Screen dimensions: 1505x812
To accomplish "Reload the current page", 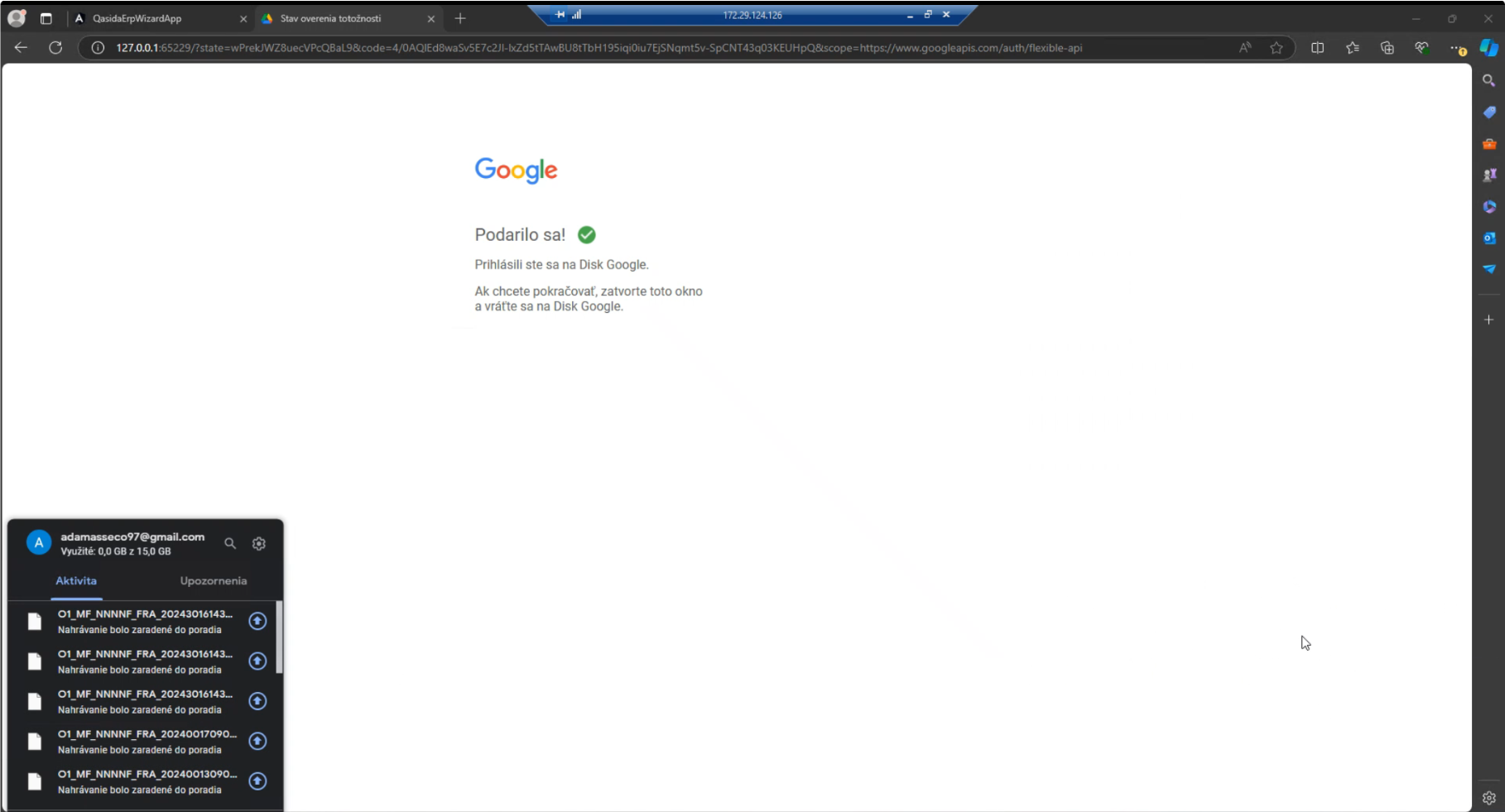I will click(55, 48).
